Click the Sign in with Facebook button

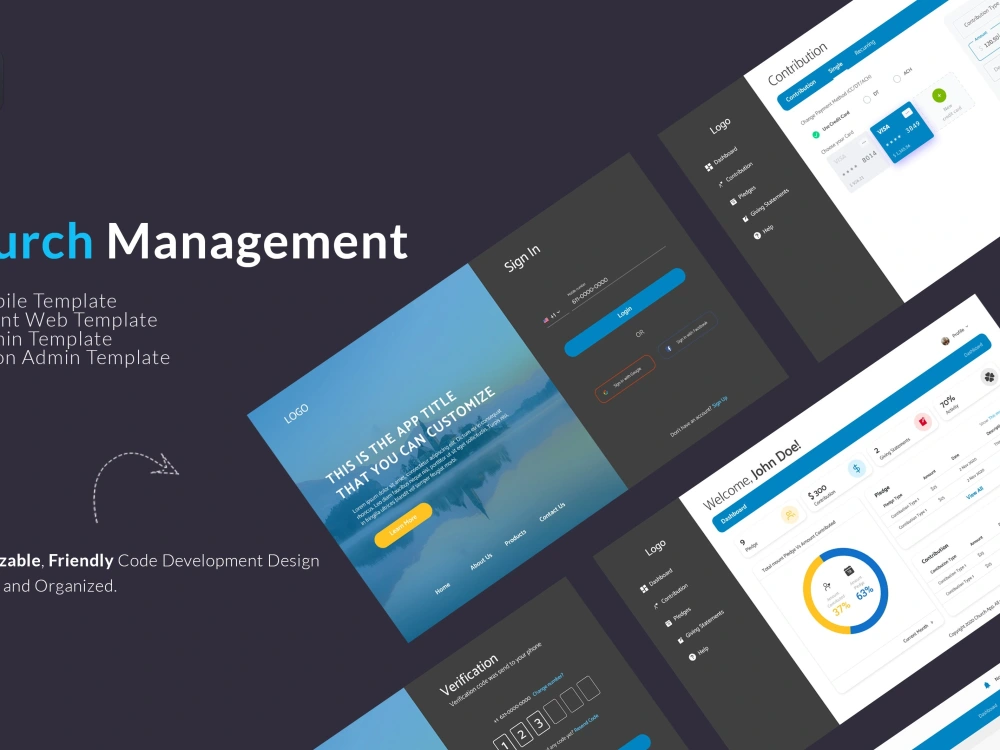[x=688, y=335]
